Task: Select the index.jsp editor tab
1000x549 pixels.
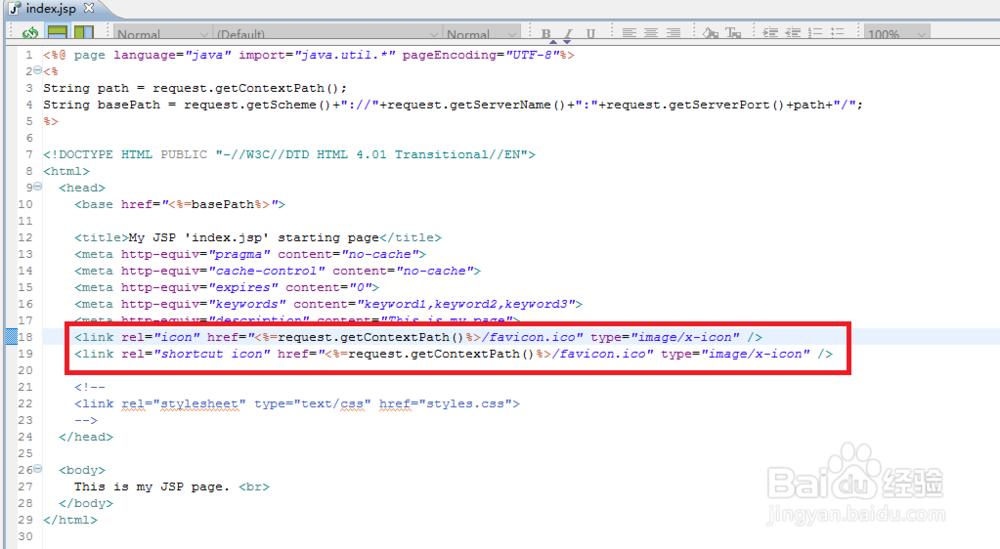Action: click(x=51, y=9)
